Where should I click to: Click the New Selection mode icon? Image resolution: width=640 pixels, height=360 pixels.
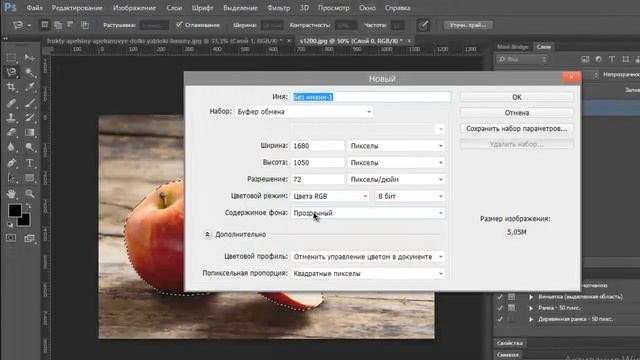click(44, 25)
